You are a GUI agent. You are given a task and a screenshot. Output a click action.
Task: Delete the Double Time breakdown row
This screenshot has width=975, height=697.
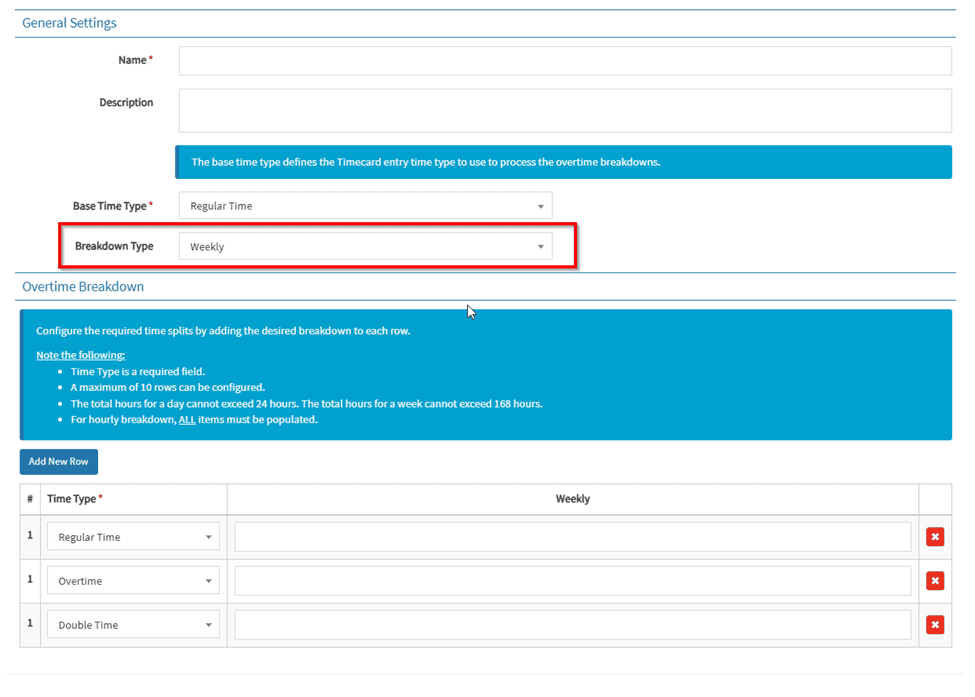tap(934, 625)
